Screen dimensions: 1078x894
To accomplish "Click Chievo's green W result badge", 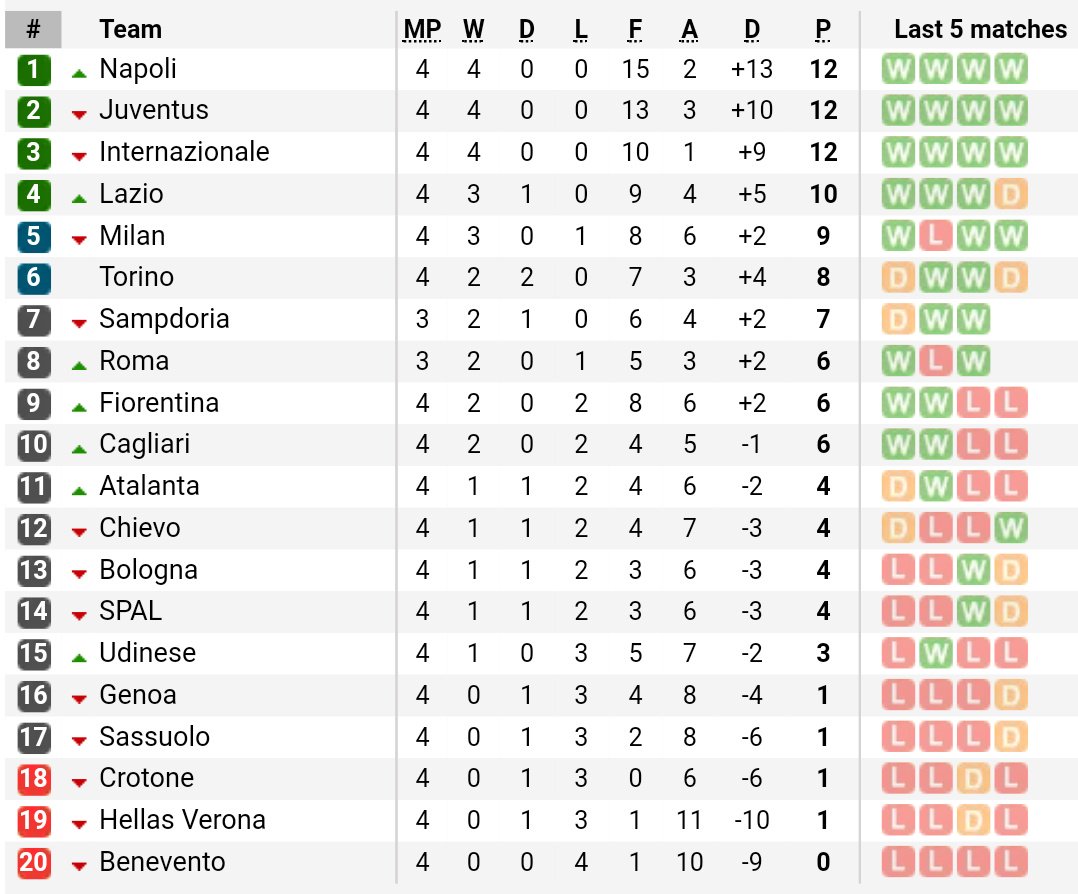I will 1010,528.
